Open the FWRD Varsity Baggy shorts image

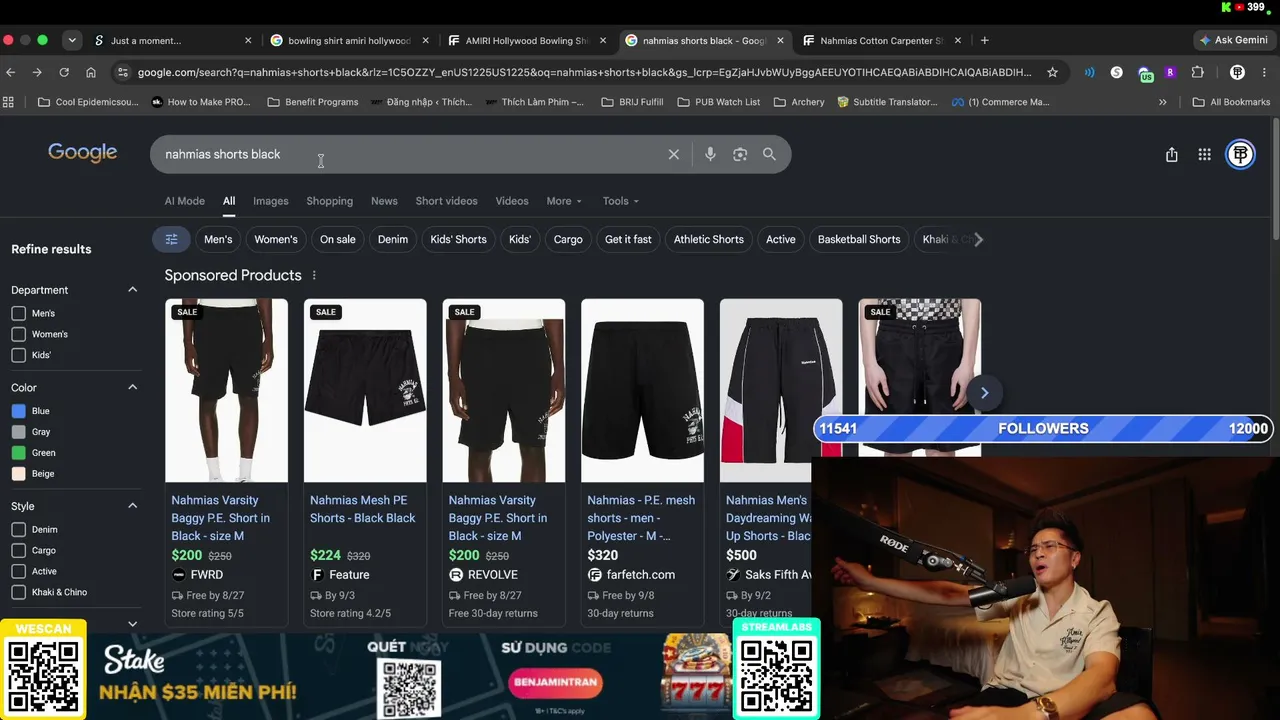click(x=226, y=390)
